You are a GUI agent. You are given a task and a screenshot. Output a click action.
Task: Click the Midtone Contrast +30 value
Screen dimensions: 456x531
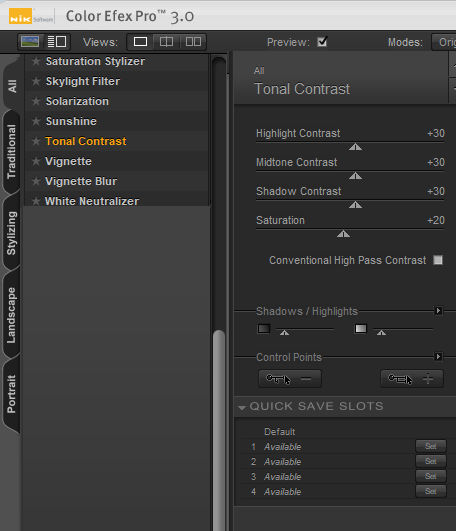coord(436,162)
